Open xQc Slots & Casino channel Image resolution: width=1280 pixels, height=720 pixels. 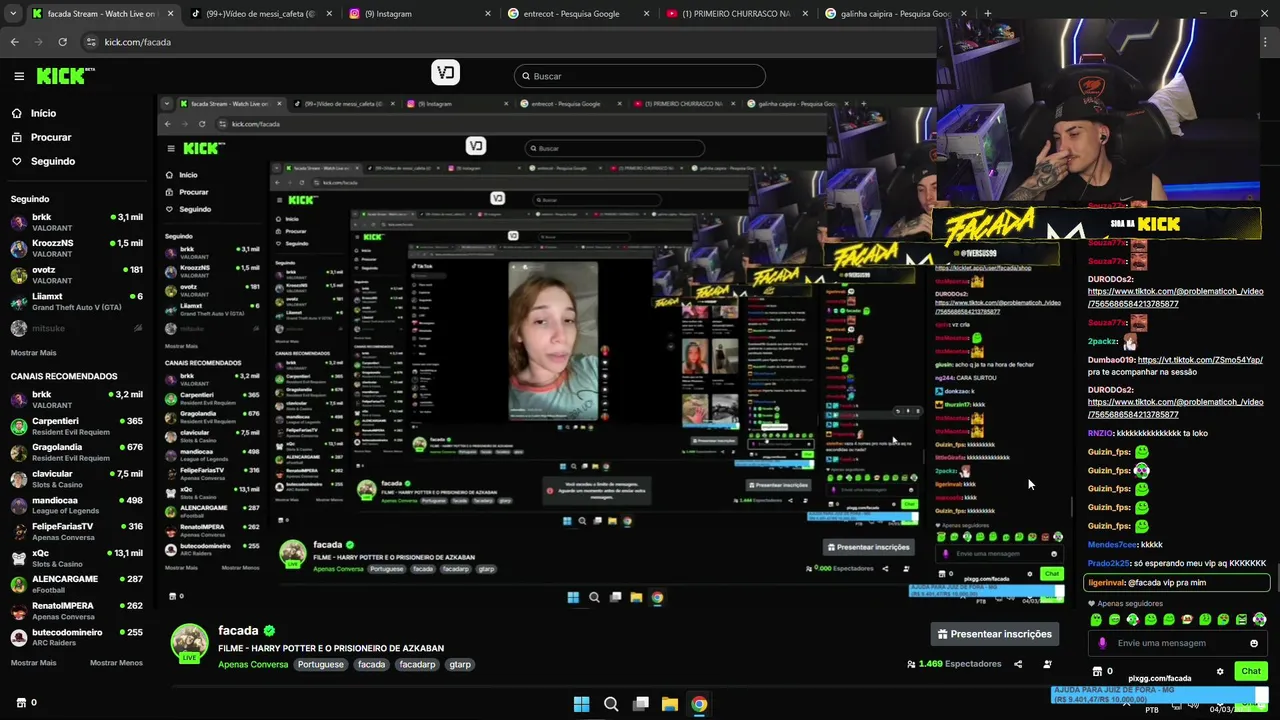point(77,558)
